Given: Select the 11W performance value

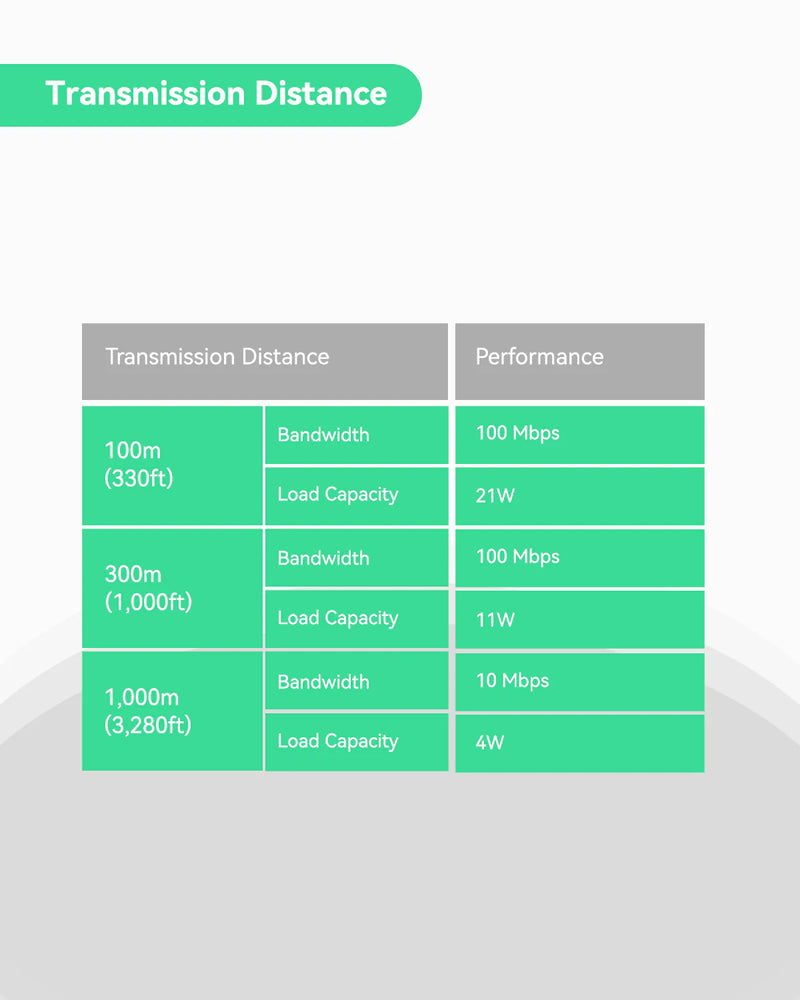Looking at the screenshot, I should click(x=495, y=620).
